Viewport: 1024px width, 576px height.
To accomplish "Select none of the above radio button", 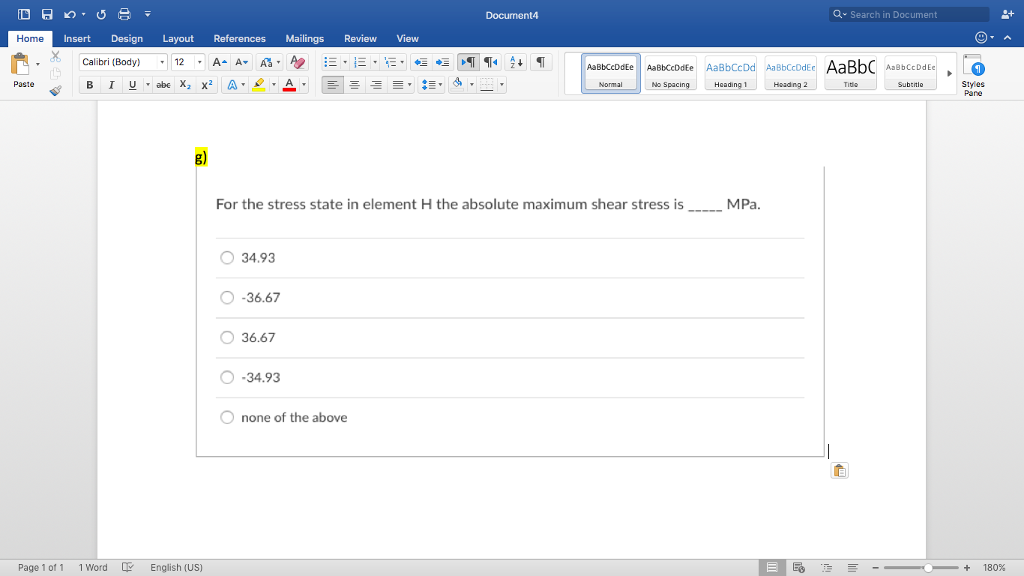I will tap(227, 417).
